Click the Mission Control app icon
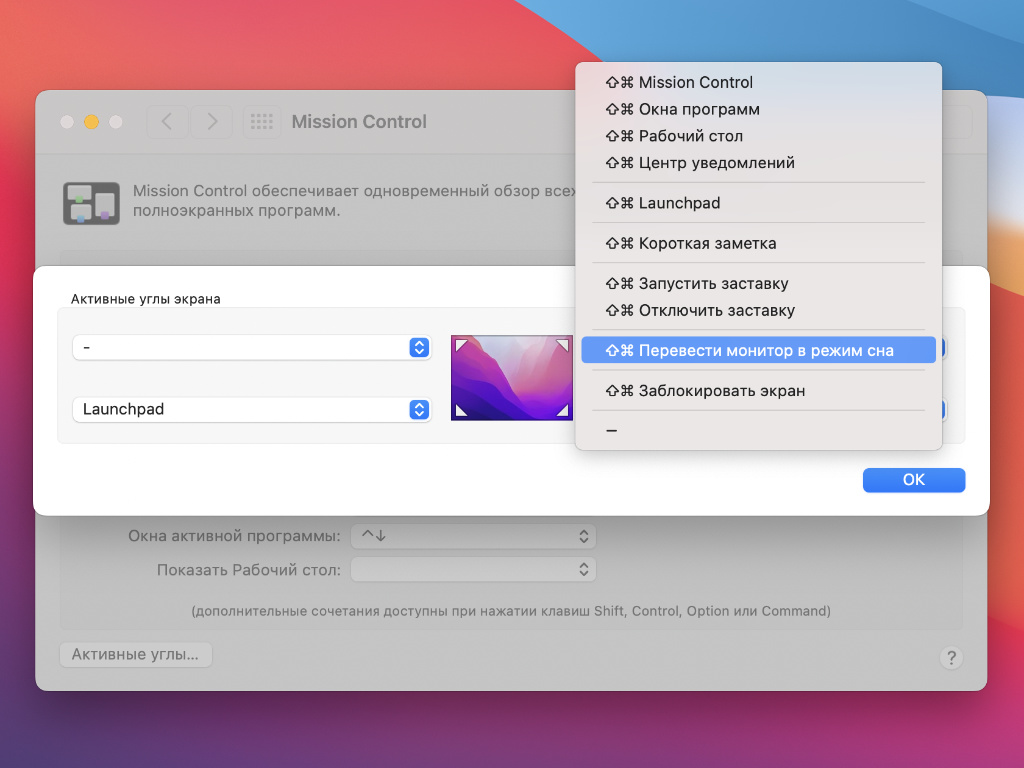 (90, 202)
